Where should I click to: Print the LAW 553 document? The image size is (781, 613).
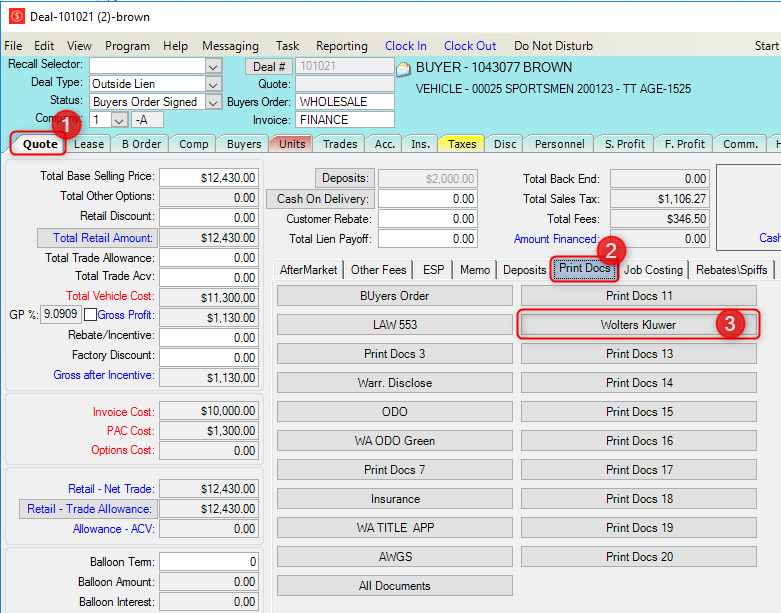394,325
